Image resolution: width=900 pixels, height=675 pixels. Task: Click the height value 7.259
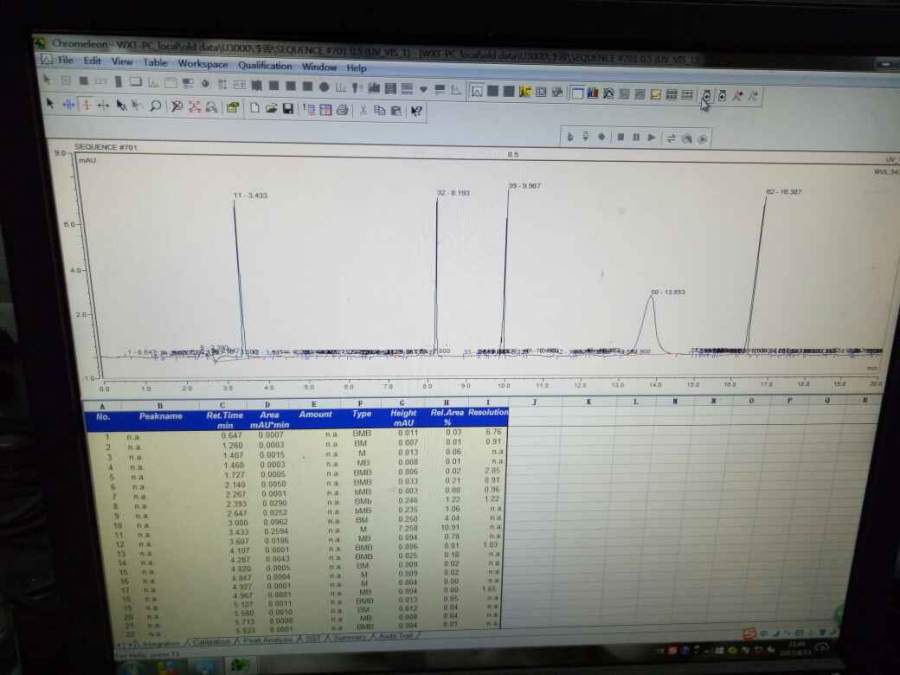[x=408, y=528]
